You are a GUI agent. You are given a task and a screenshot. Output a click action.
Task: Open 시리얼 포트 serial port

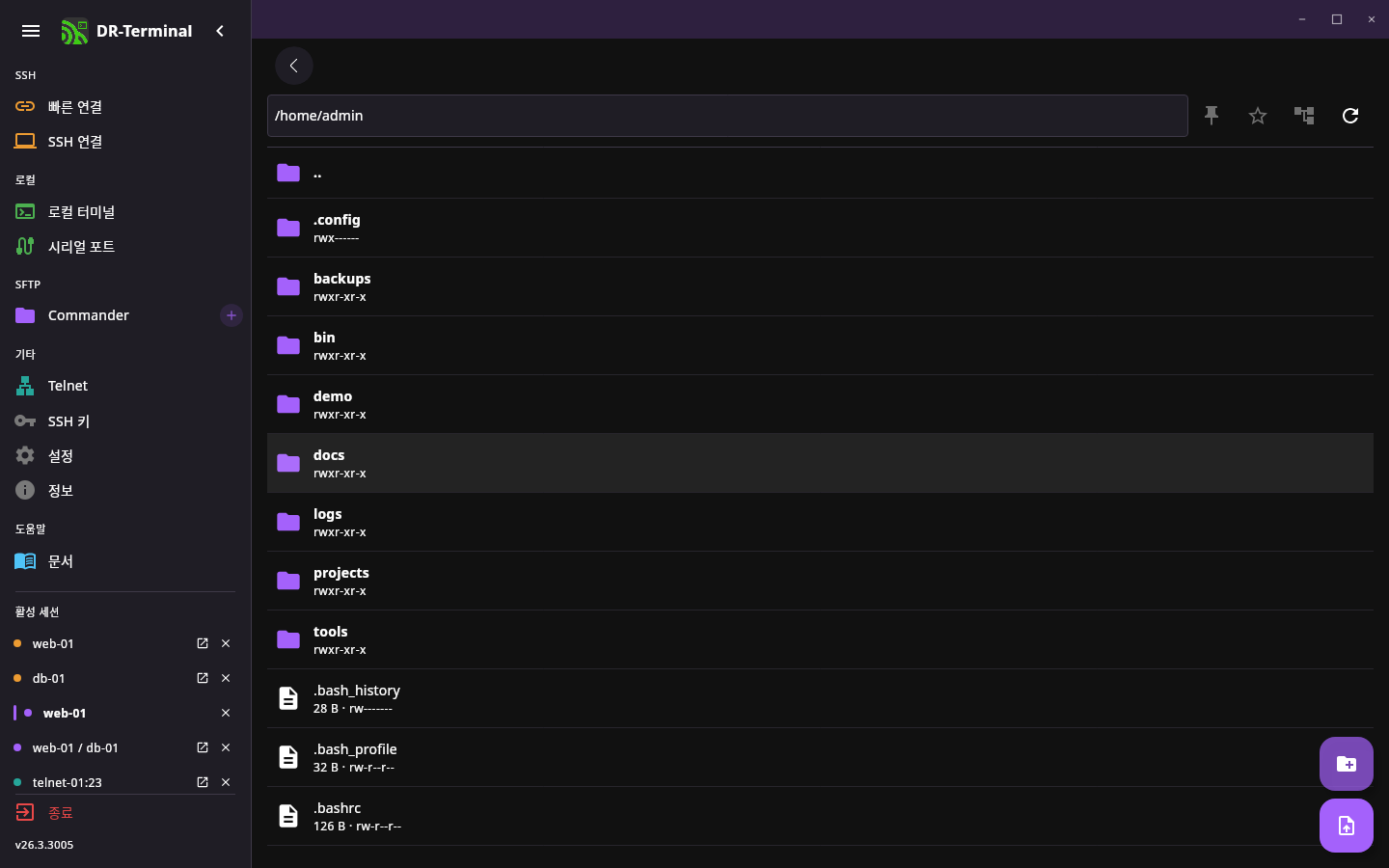(x=125, y=247)
